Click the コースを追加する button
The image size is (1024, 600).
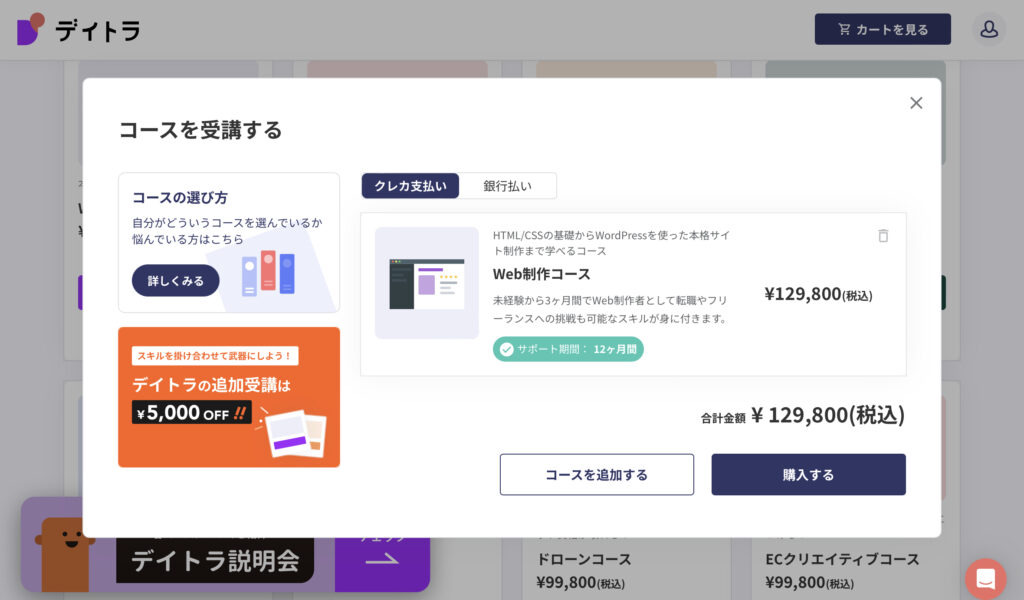(597, 475)
